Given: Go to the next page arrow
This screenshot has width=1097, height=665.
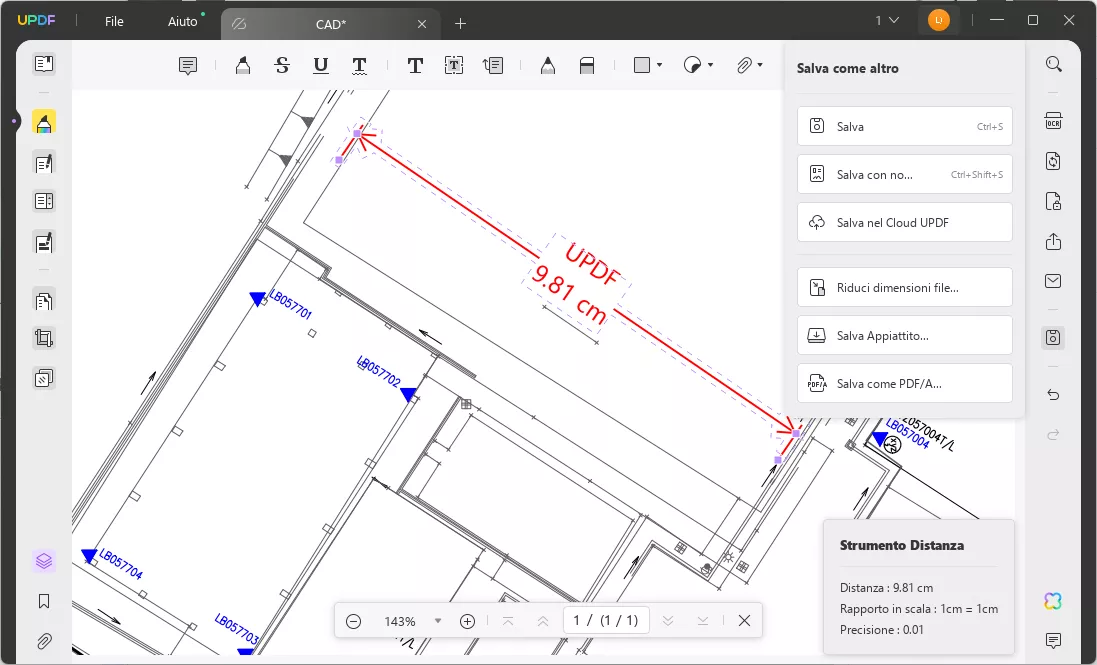Looking at the screenshot, I should [x=667, y=621].
